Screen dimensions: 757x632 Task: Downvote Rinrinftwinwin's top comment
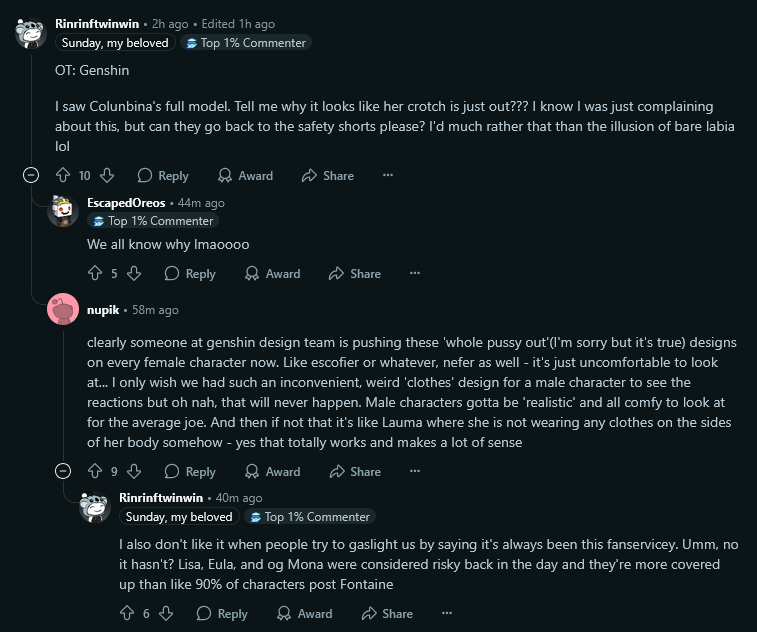click(x=107, y=175)
